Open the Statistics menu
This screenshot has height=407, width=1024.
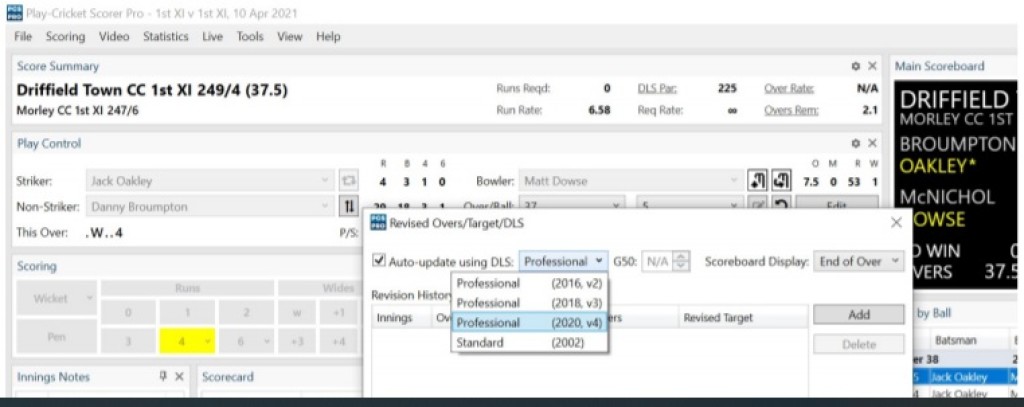pyautogui.click(x=165, y=37)
